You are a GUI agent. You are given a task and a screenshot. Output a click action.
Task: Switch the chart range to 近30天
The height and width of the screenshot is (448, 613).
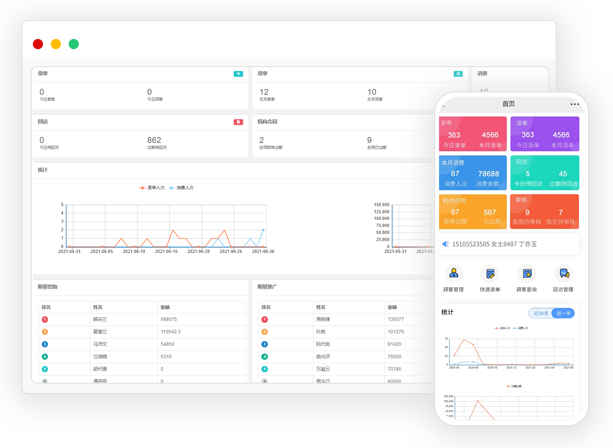click(x=541, y=313)
